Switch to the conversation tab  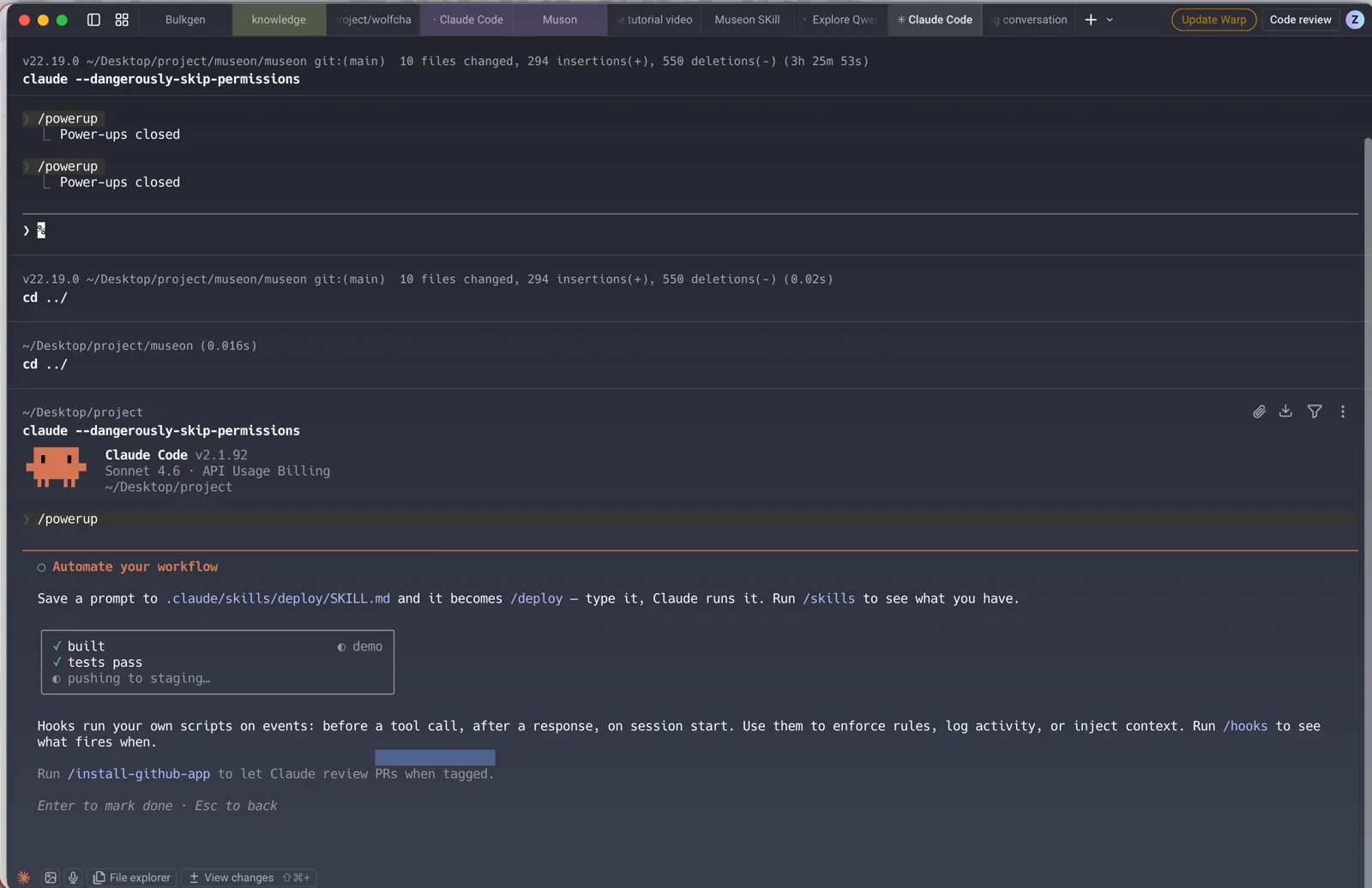pos(1029,20)
